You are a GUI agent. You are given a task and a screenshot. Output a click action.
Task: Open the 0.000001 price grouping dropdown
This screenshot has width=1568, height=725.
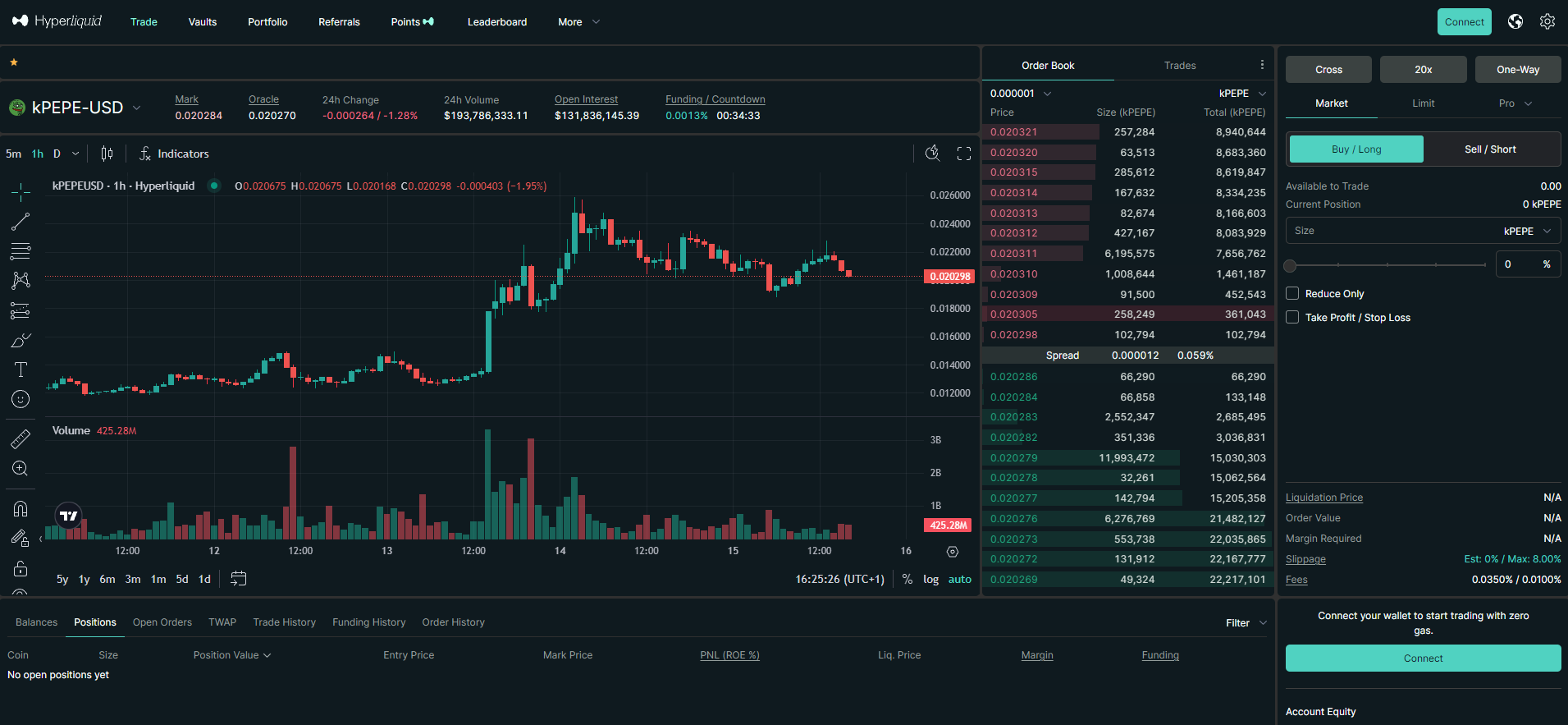(x=1021, y=94)
